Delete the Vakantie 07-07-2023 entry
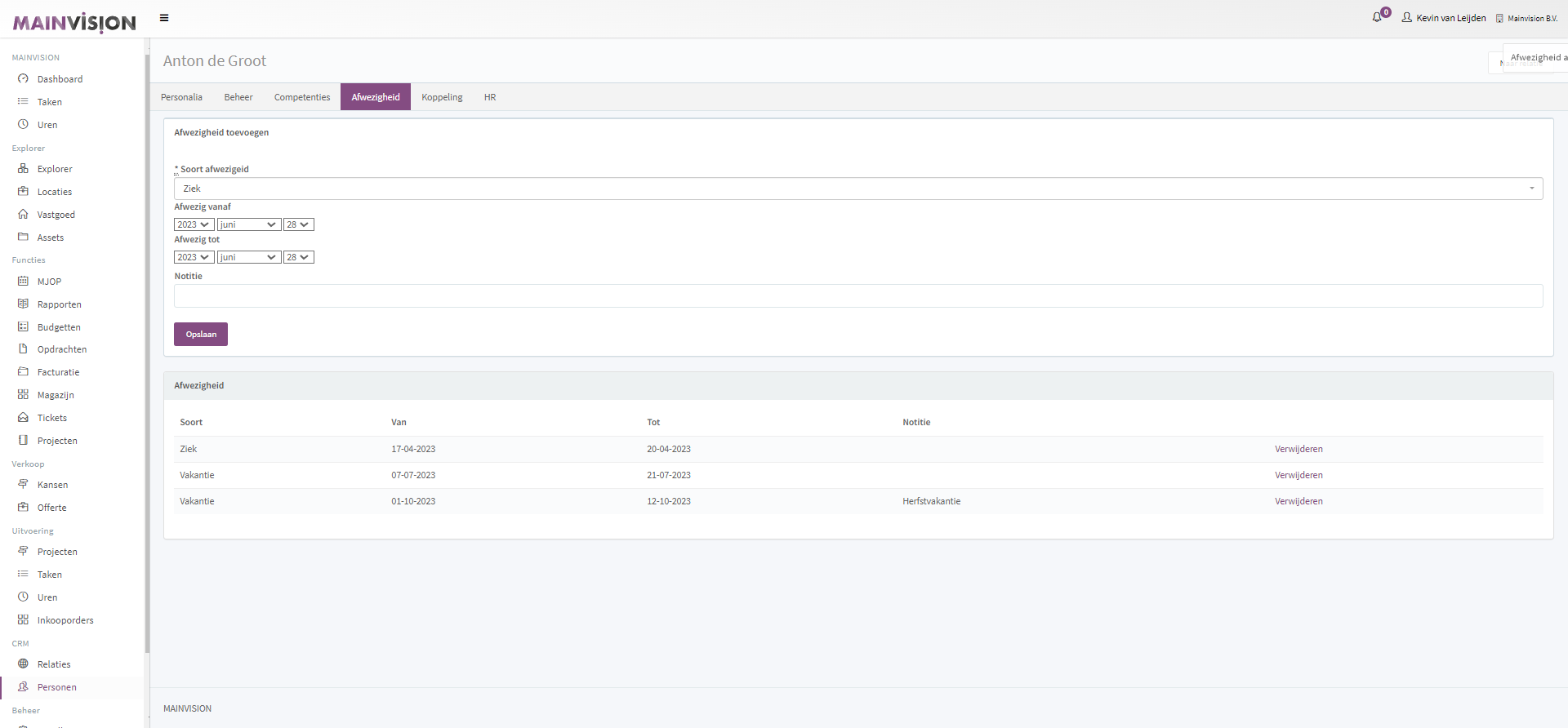 [1298, 475]
